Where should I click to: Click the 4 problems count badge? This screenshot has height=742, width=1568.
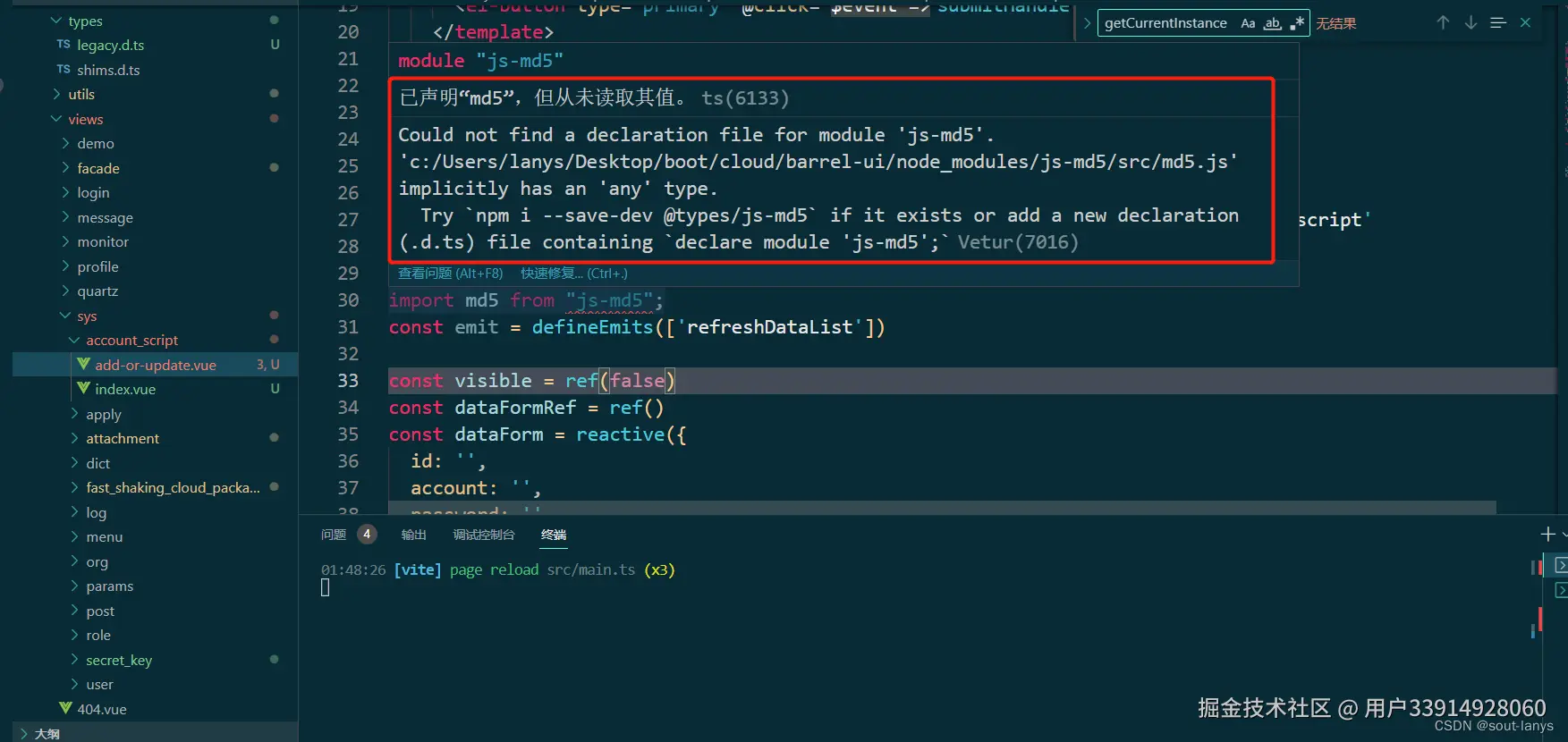coord(367,535)
